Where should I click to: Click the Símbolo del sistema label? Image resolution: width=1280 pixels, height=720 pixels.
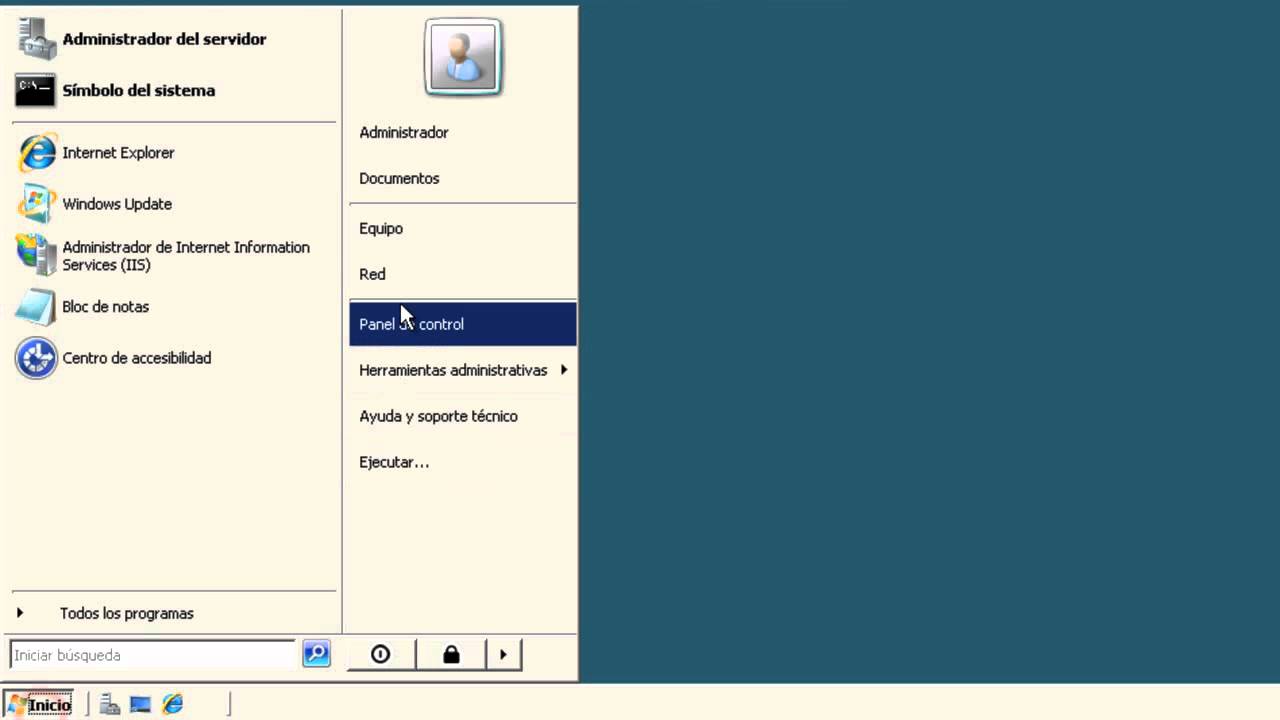(139, 90)
